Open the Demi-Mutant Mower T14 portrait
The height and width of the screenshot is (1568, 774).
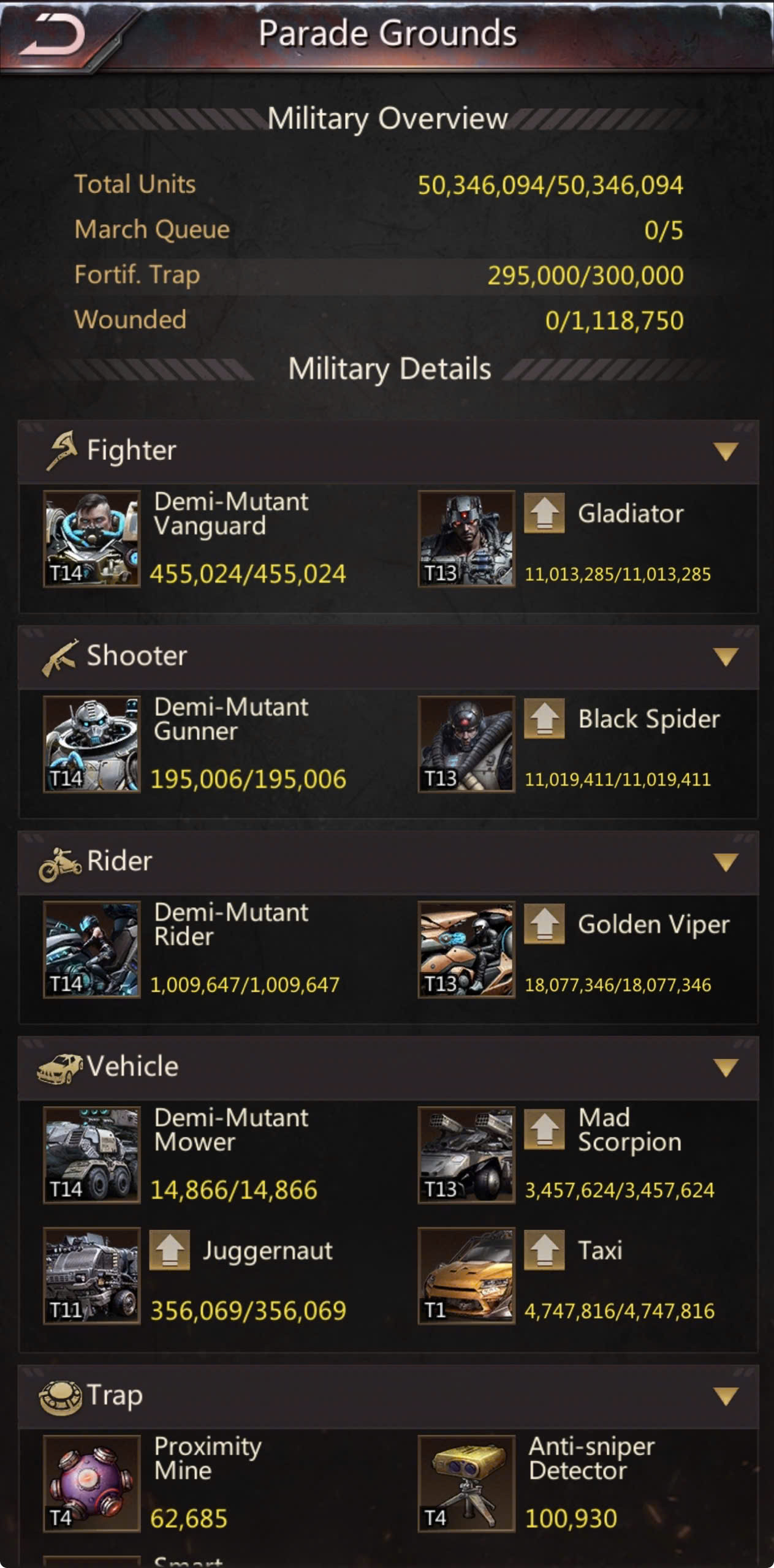pos(92,1155)
